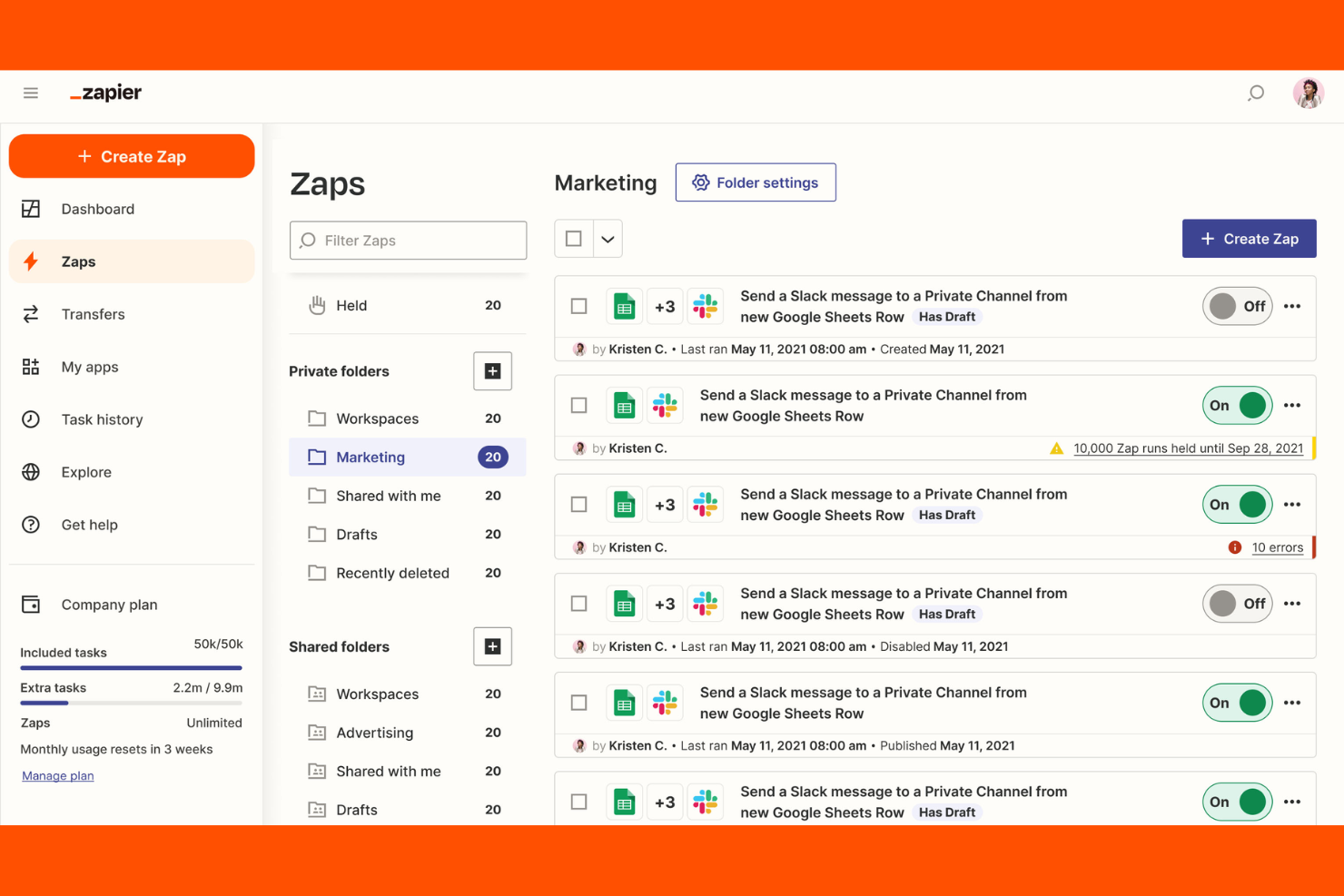Turn on the Zap disabled May 11
The width and height of the screenshot is (1344, 896).
coord(1237,604)
